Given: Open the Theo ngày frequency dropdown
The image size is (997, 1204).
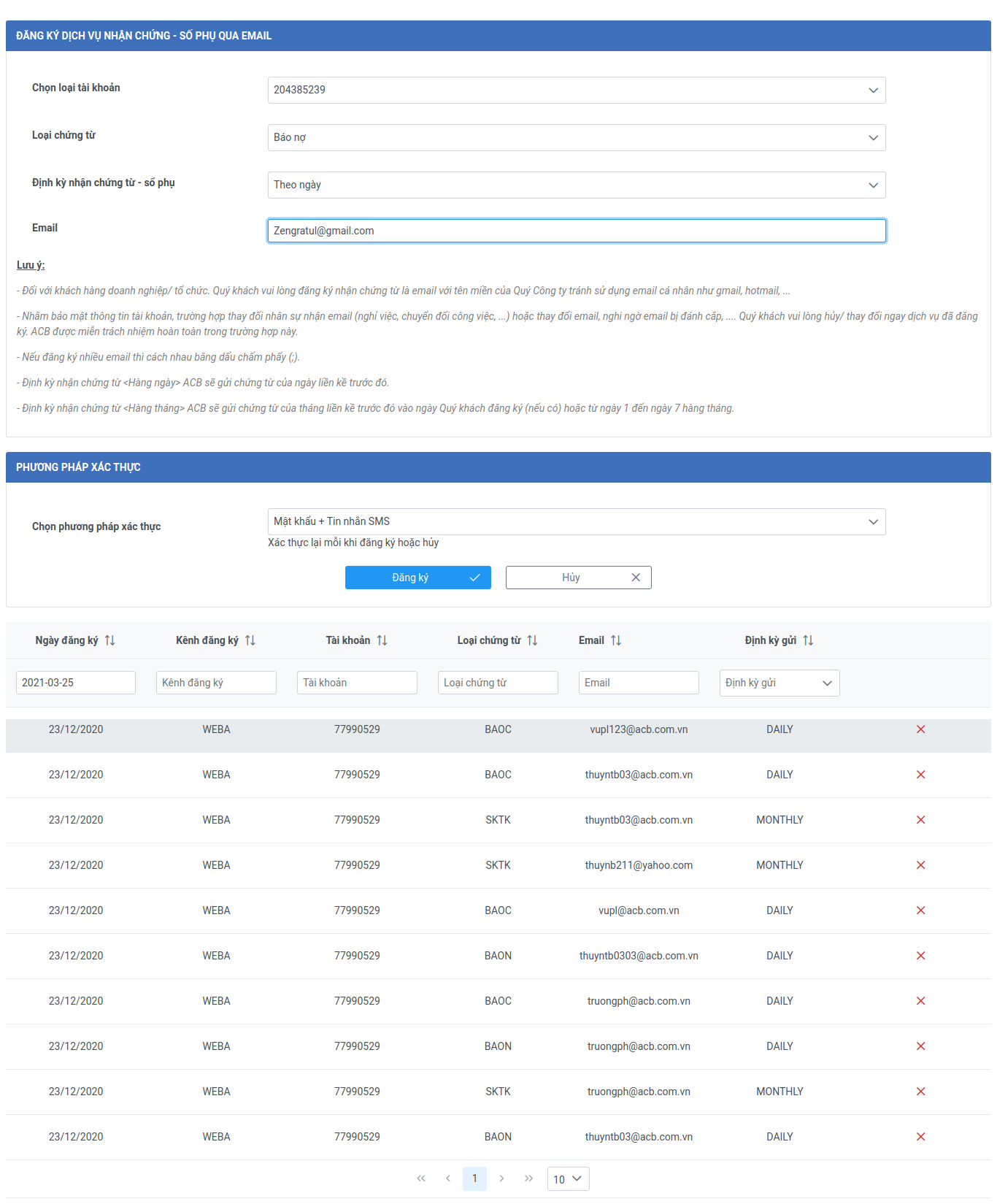Looking at the screenshot, I should 576,185.
